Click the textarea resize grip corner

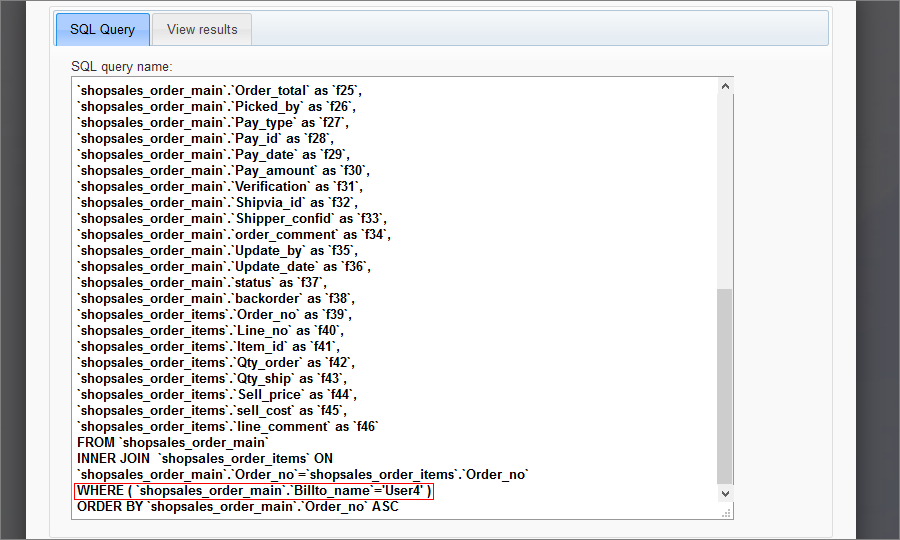[726, 512]
